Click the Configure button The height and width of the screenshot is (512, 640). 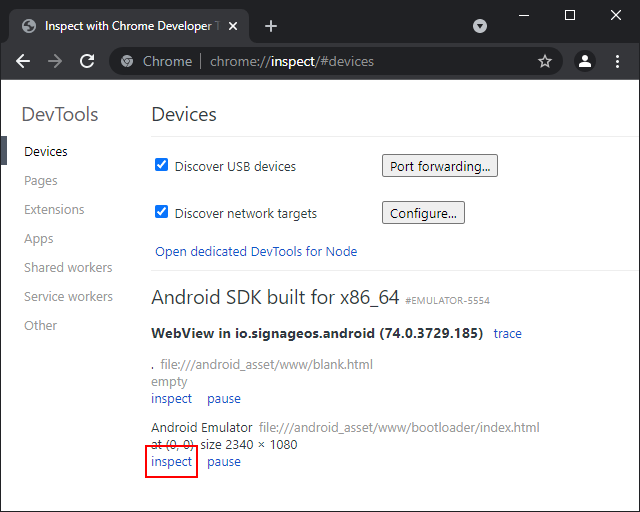[423, 213]
